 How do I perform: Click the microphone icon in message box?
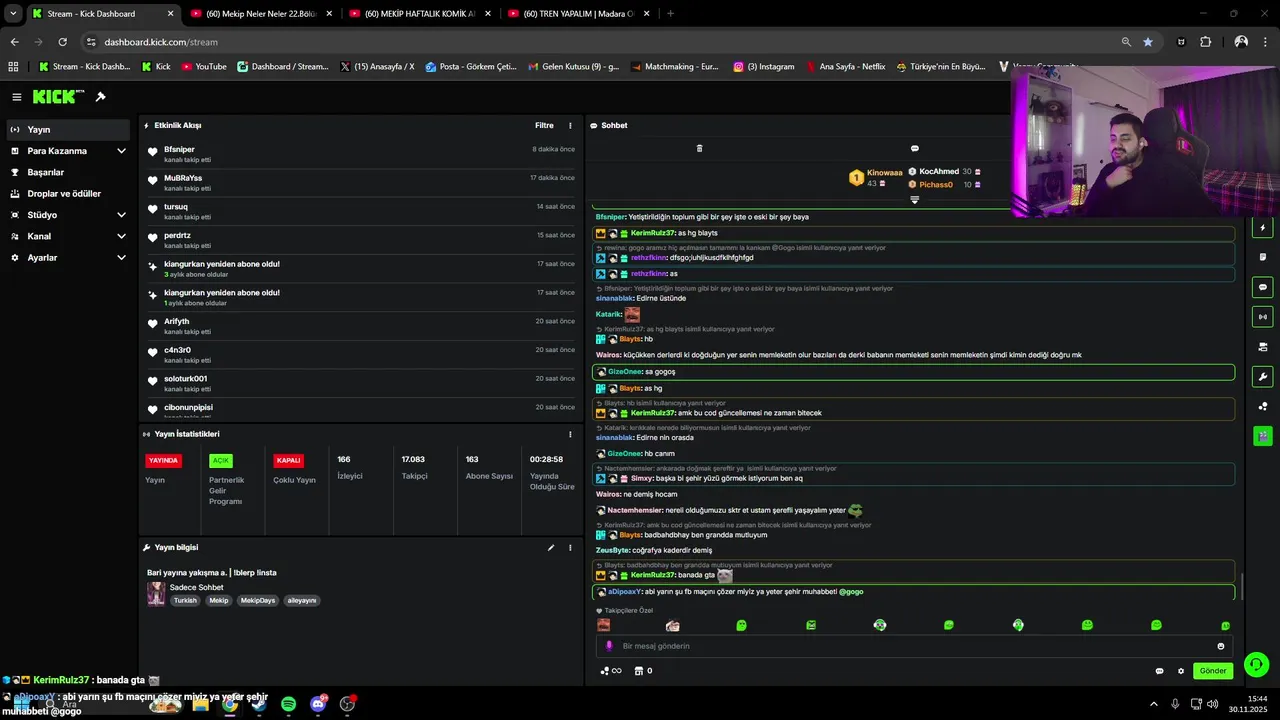tap(609, 646)
